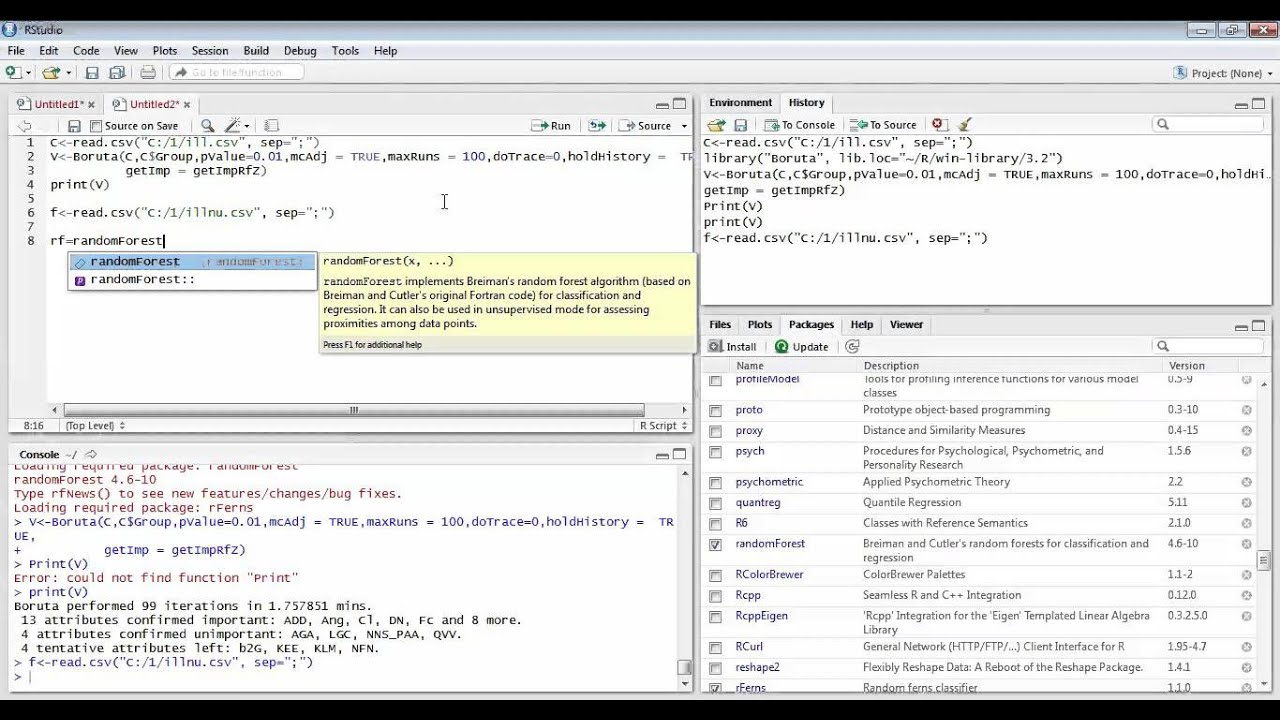Screen dimensions: 1280x720
Task: Switch to the Untitled1* editor tab
Action: (56, 104)
